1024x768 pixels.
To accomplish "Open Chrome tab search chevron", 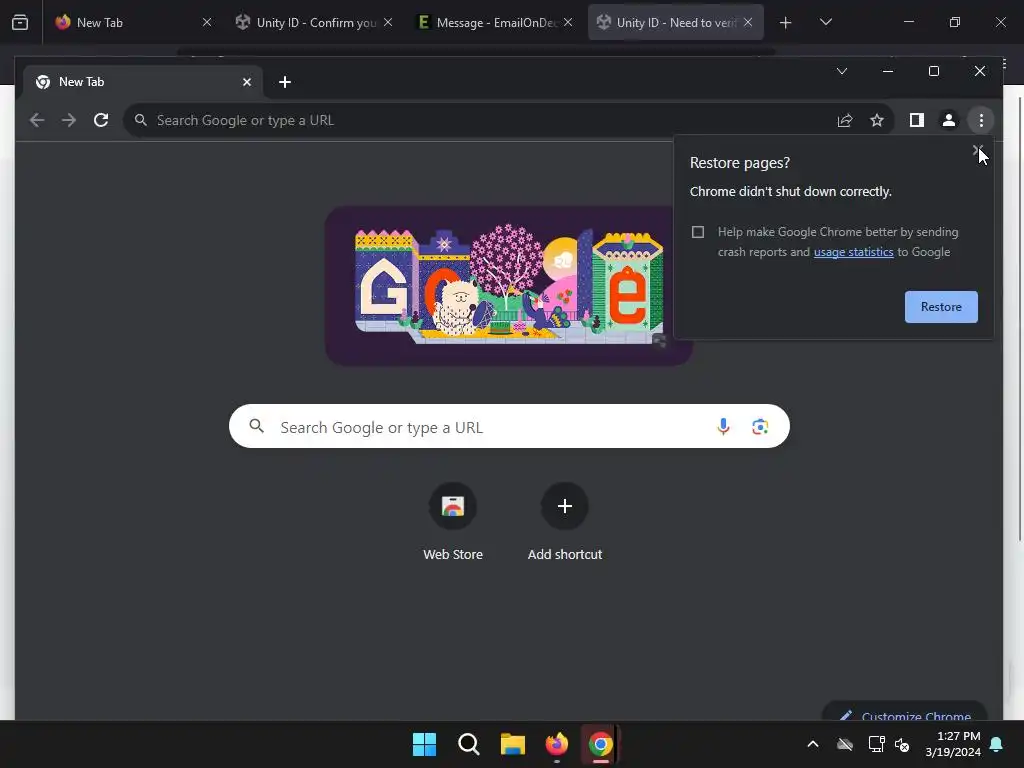I will [x=842, y=71].
